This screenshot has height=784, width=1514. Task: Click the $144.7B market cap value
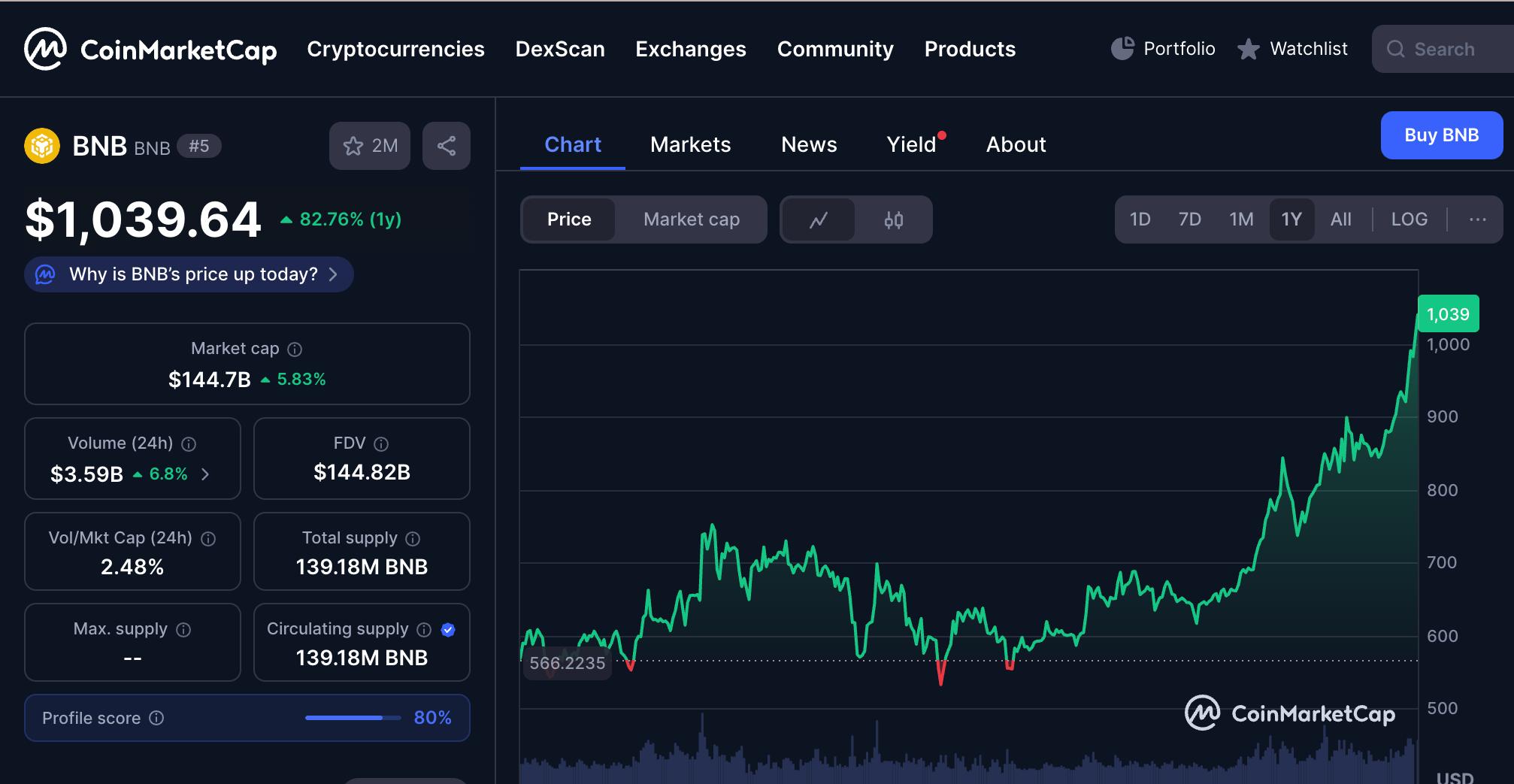[x=210, y=380]
